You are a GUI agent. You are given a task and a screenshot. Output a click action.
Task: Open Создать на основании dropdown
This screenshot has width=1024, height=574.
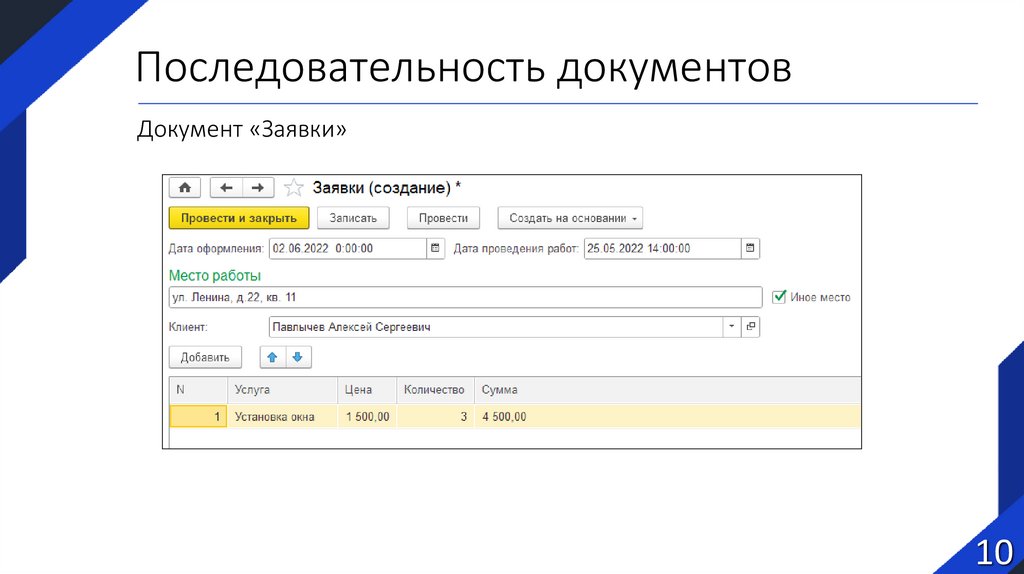coord(570,218)
